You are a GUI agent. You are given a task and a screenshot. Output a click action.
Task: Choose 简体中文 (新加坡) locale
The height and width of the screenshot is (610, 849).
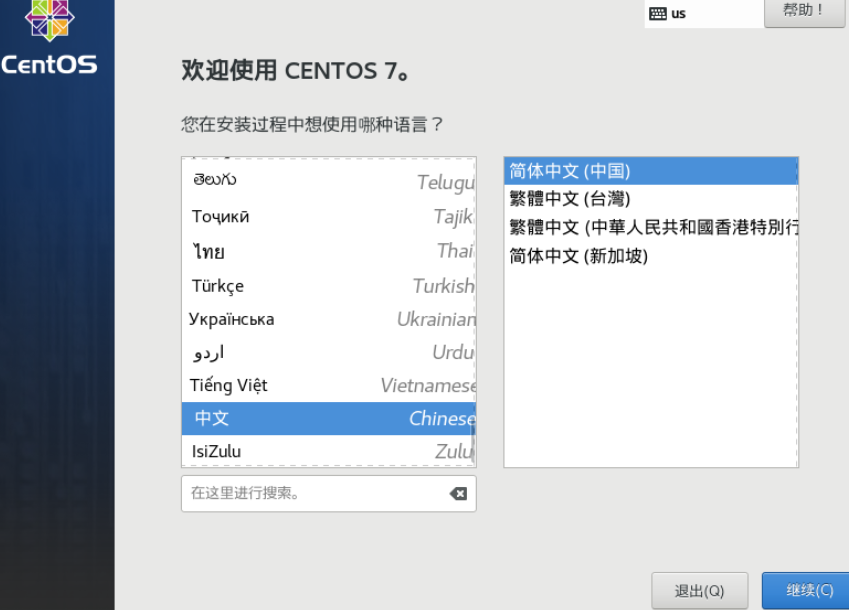(x=651, y=255)
